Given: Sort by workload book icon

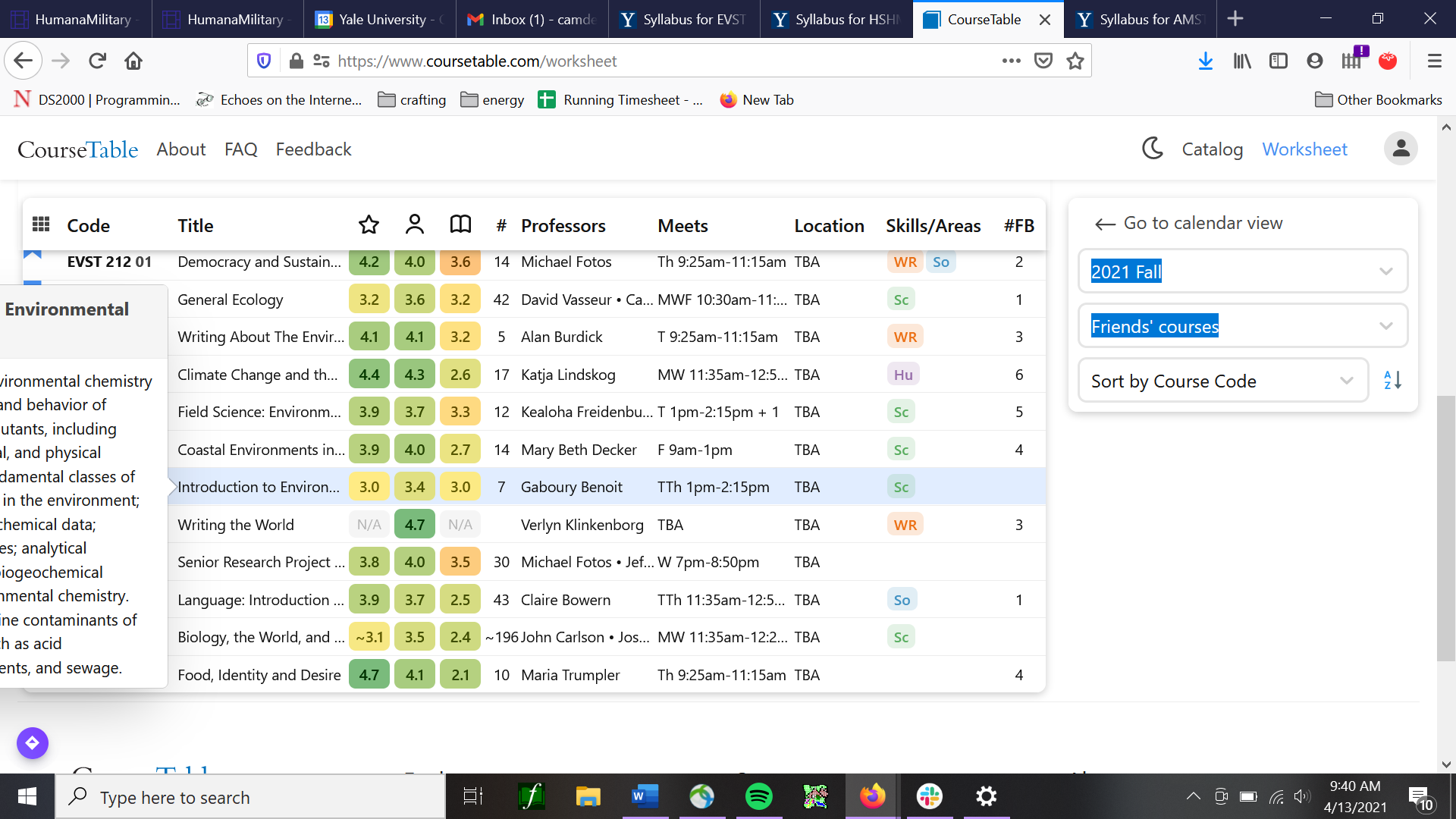Looking at the screenshot, I should point(460,224).
